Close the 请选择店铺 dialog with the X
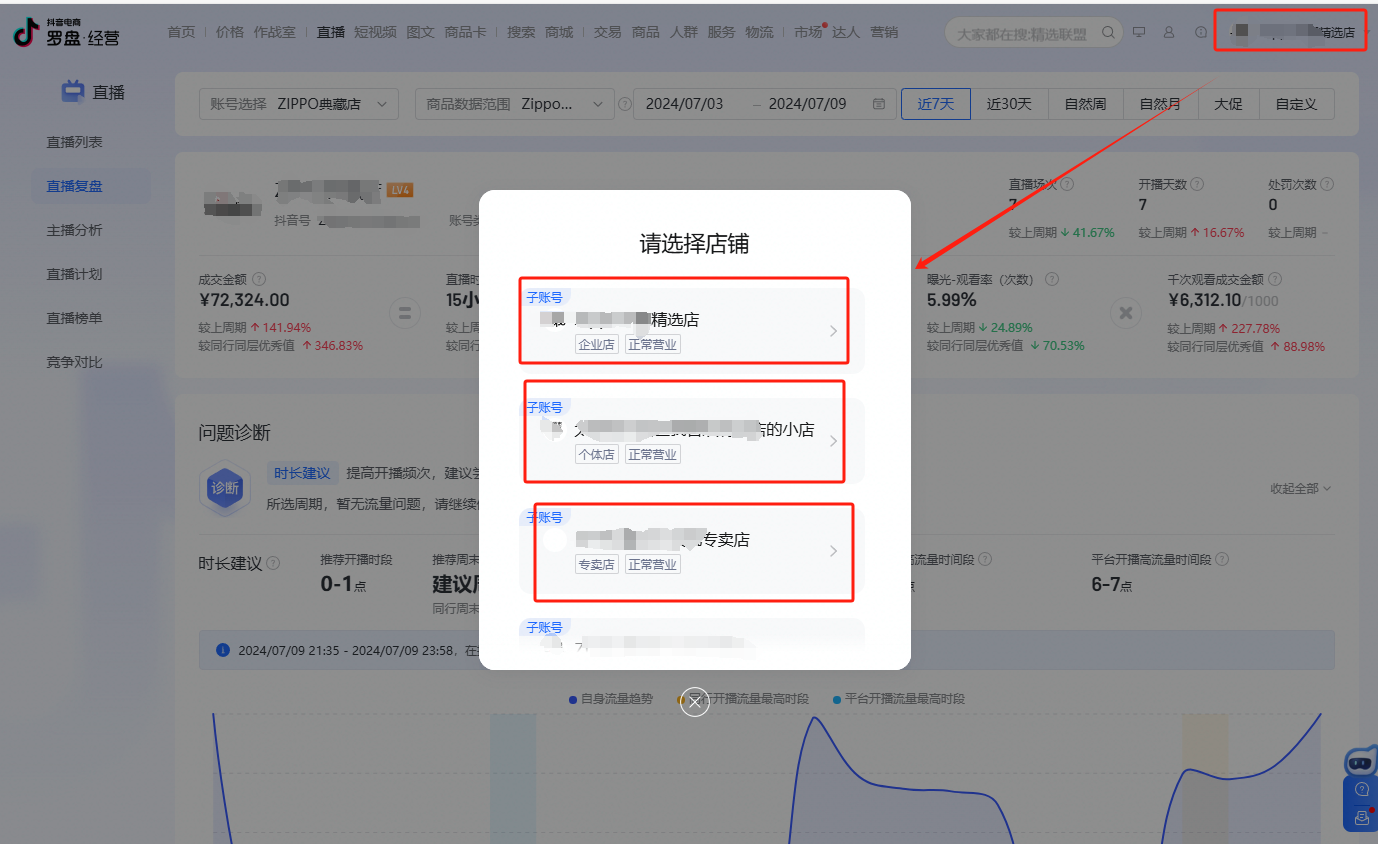This screenshot has width=1378, height=844. pos(695,702)
